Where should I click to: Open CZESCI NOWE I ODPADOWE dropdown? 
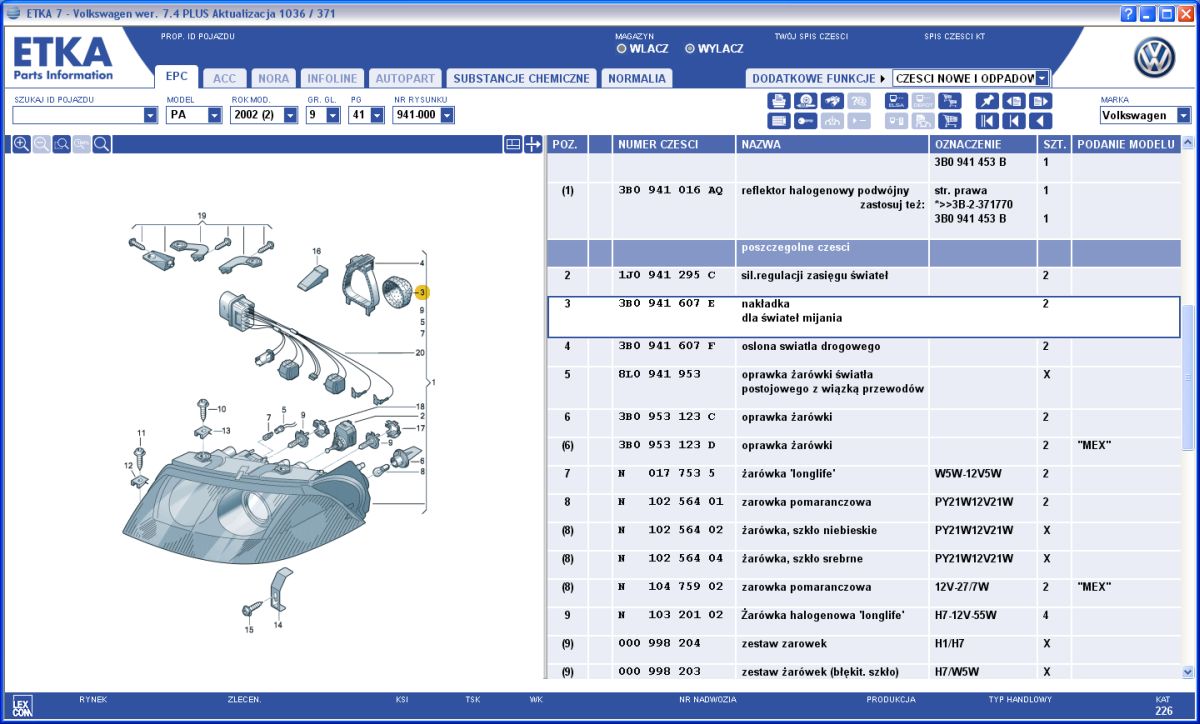pyautogui.click(x=1042, y=78)
